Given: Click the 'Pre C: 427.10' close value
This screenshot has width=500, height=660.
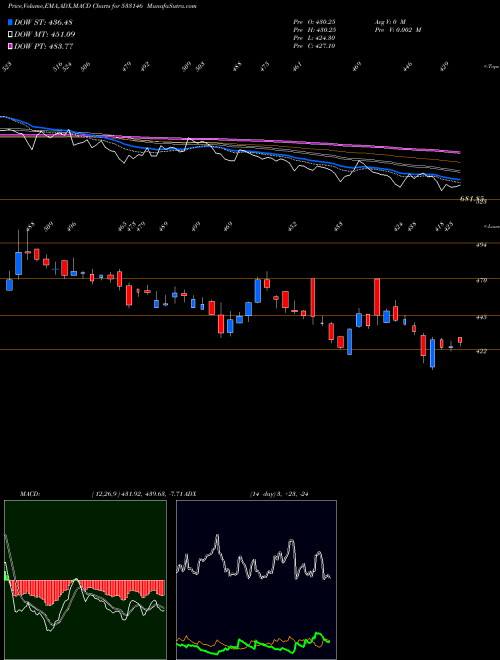Looking at the screenshot, I should coord(314,46).
